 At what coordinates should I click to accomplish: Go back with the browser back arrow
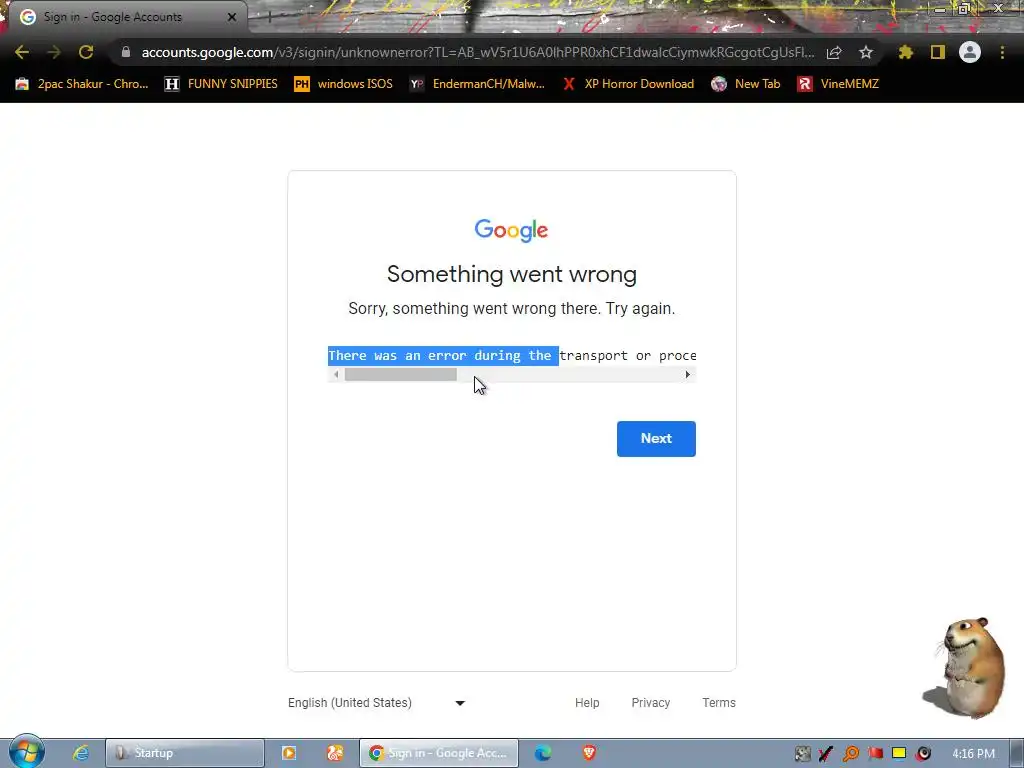[22, 52]
